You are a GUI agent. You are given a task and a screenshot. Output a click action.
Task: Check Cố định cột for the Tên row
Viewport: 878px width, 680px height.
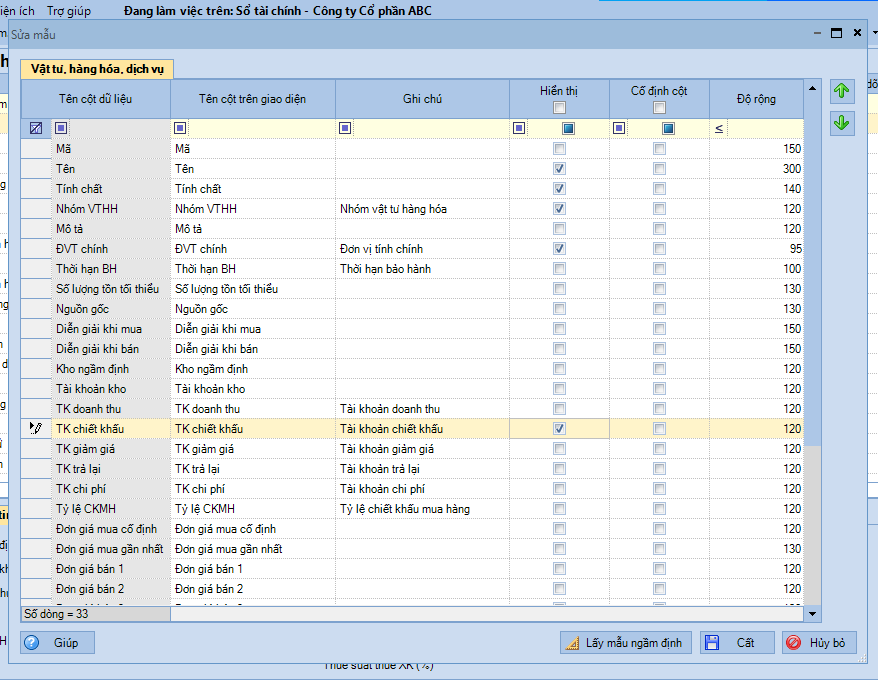pos(660,169)
